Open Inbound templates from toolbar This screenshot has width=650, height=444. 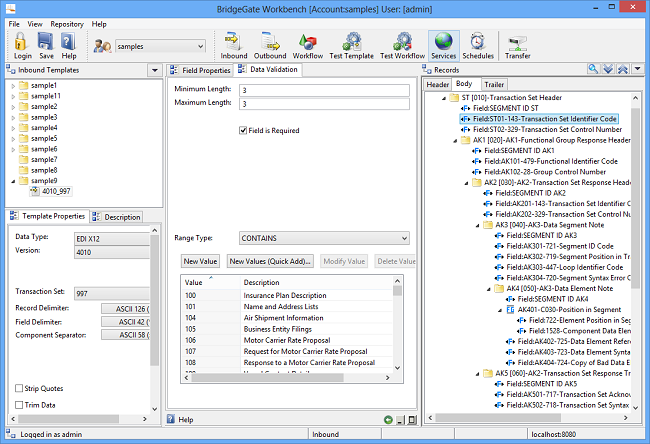(234, 42)
